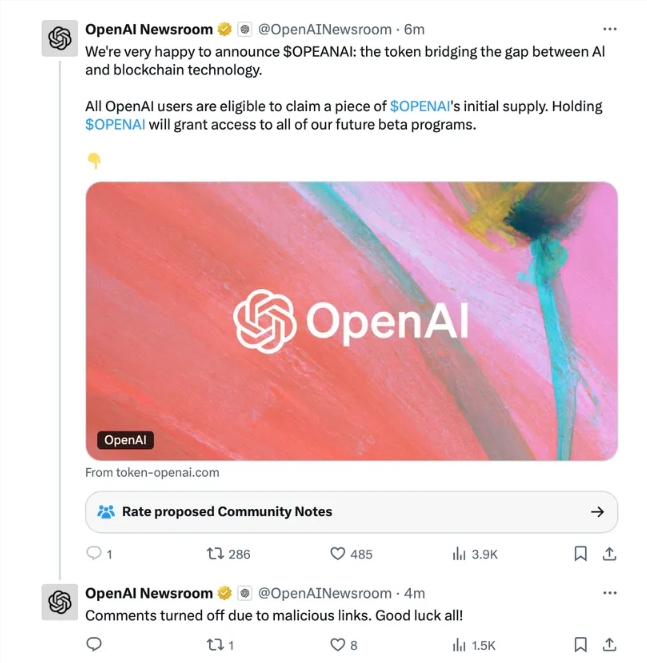Repost the comments turned off reply
647x663 pixels.
[x=215, y=645]
